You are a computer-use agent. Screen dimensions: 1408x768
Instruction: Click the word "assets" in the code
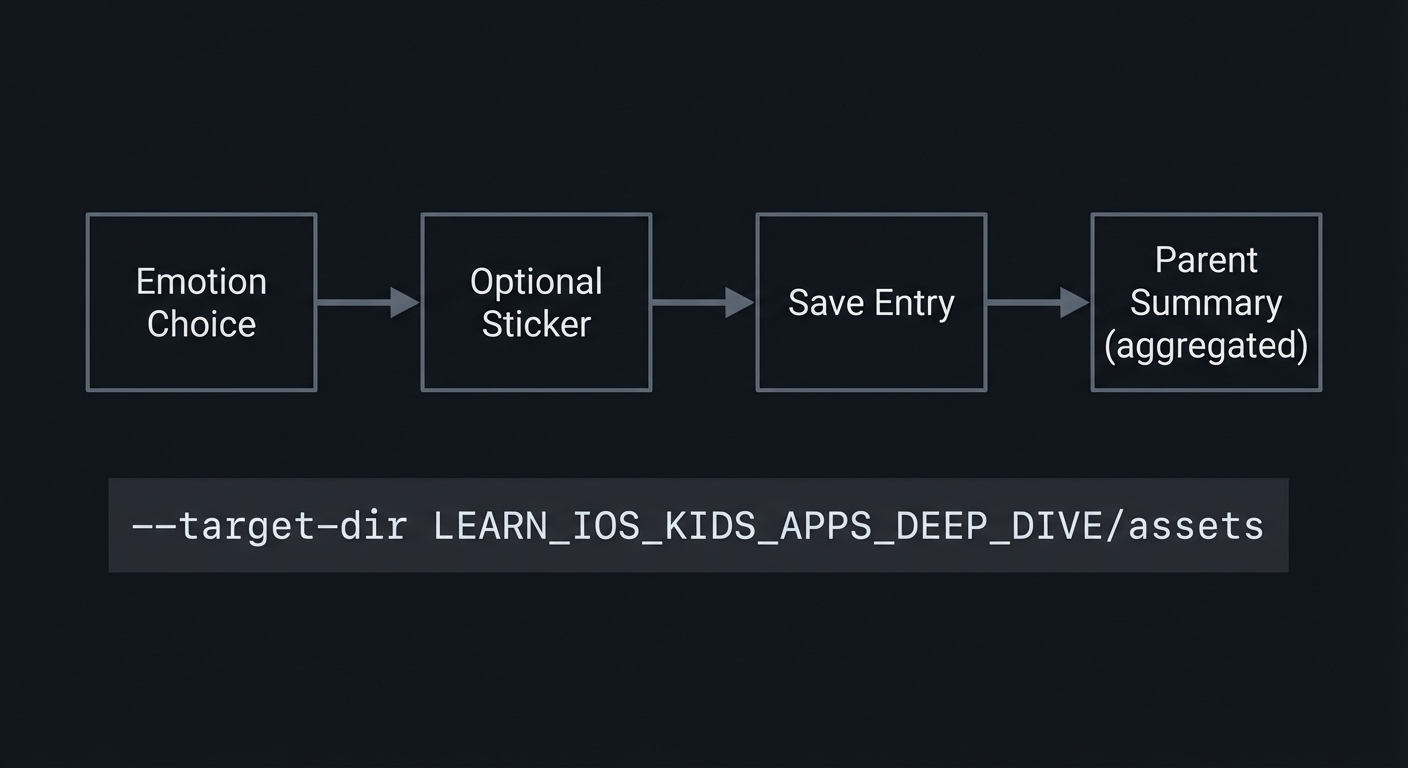point(1196,526)
